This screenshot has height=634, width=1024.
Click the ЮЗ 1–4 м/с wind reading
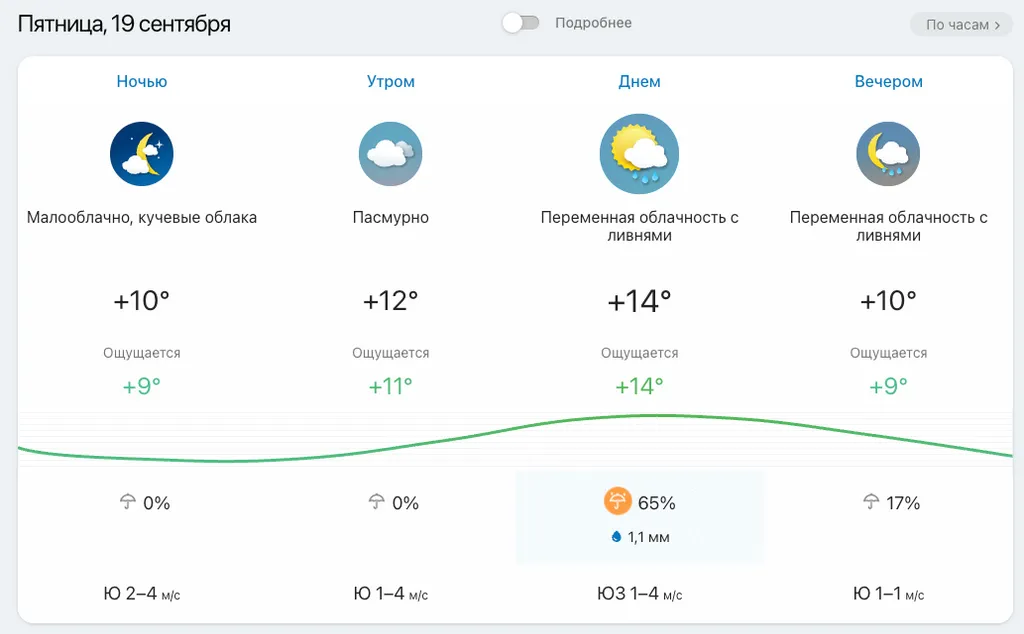[639, 594]
